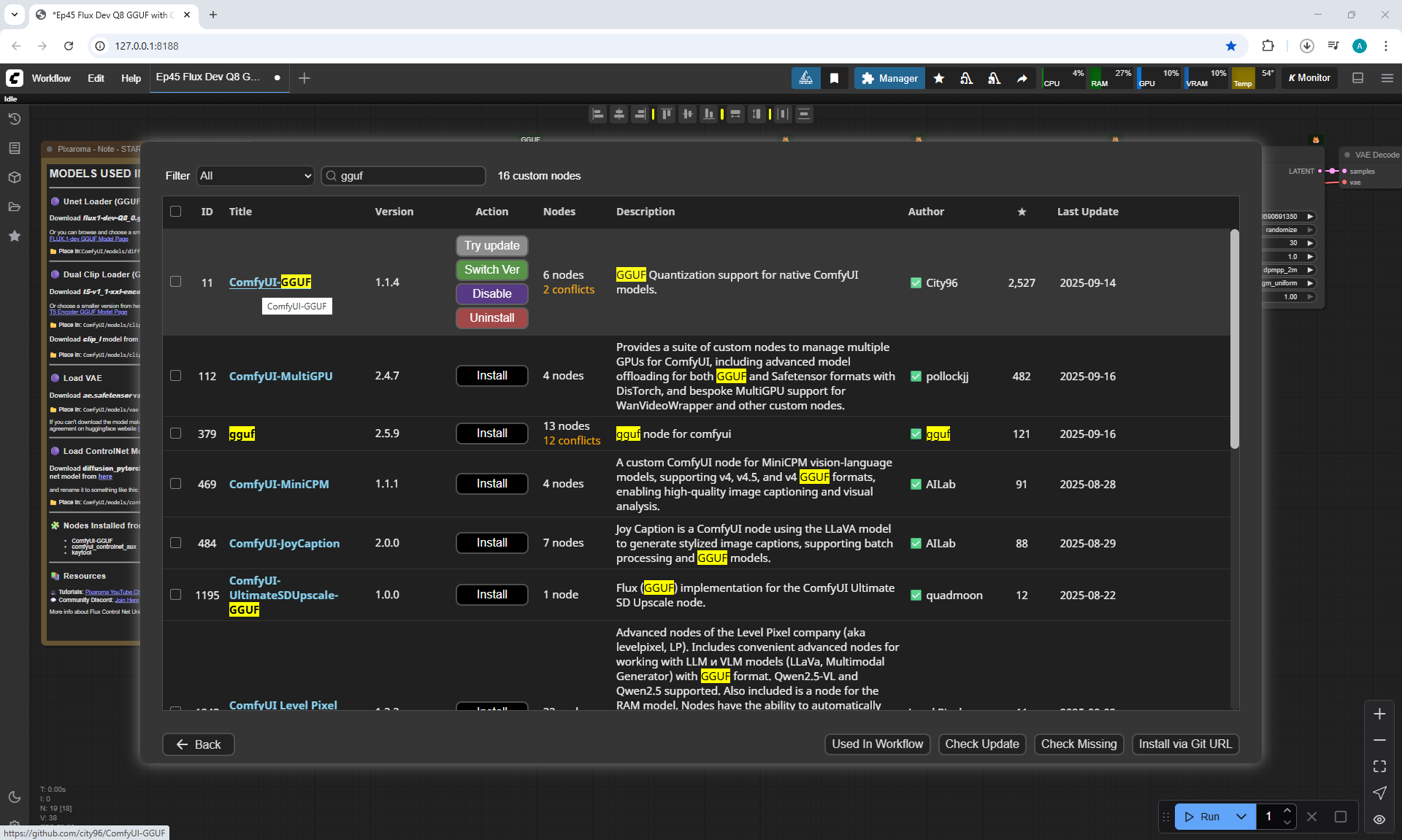Image resolution: width=1402 pixels, height=840 pixels.
Task: Open the Workflow menu
Action: (51, 78)
